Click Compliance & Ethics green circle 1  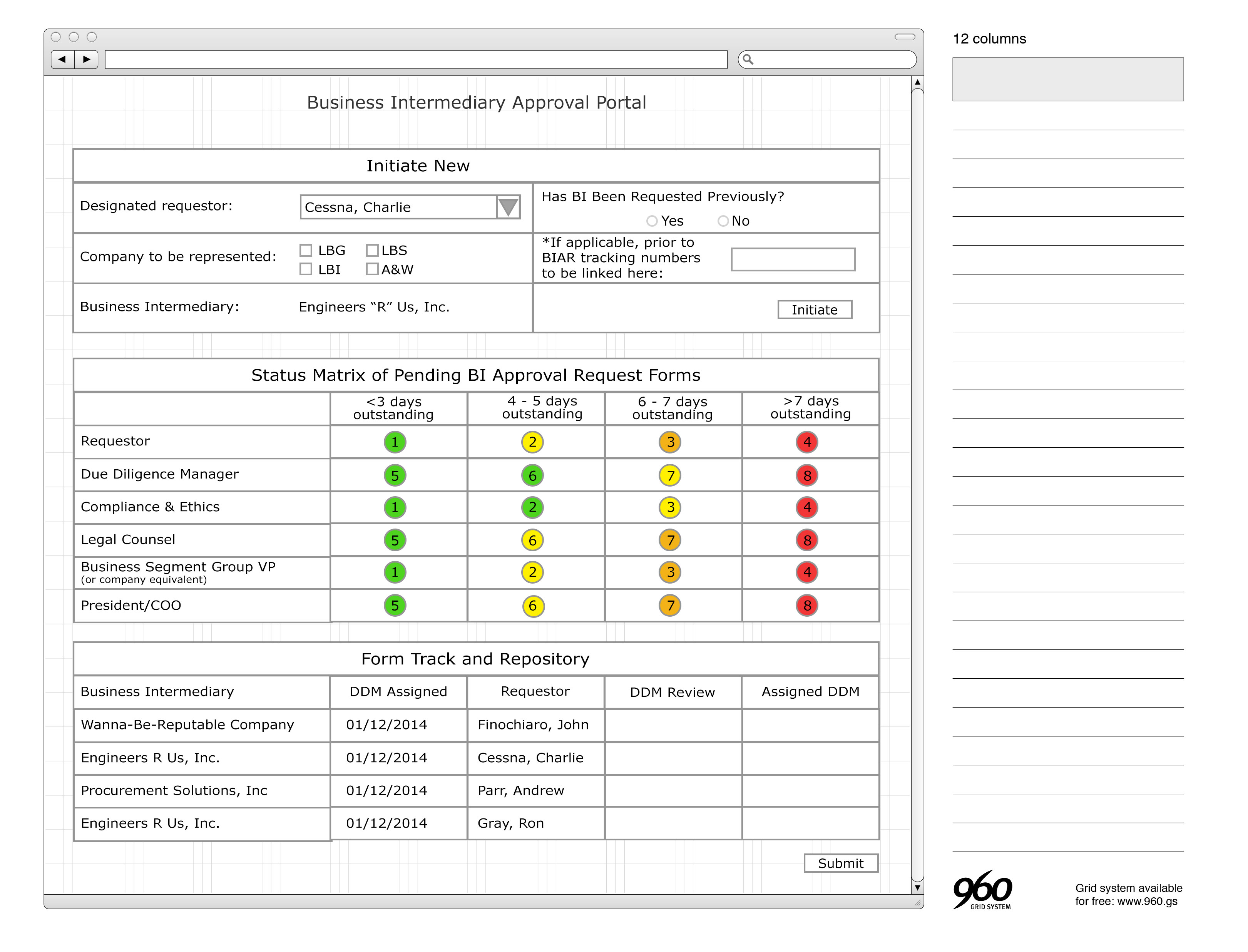(395, 507)
